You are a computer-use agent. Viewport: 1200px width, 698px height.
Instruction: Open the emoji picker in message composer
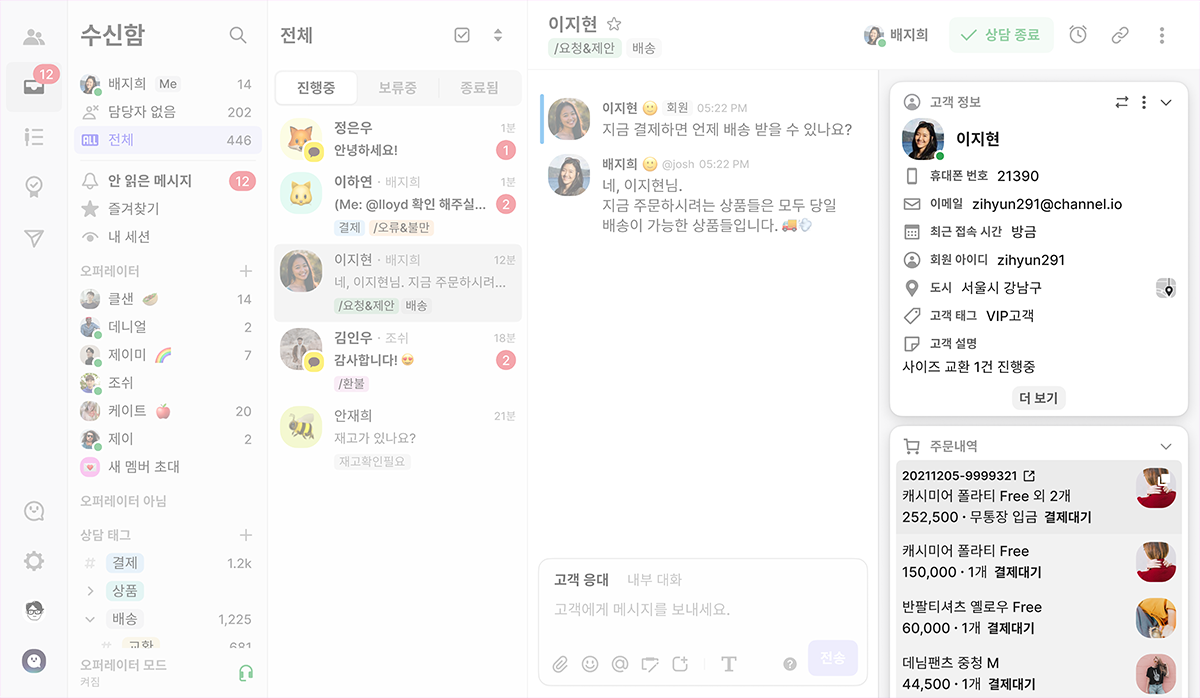(590, 663)
